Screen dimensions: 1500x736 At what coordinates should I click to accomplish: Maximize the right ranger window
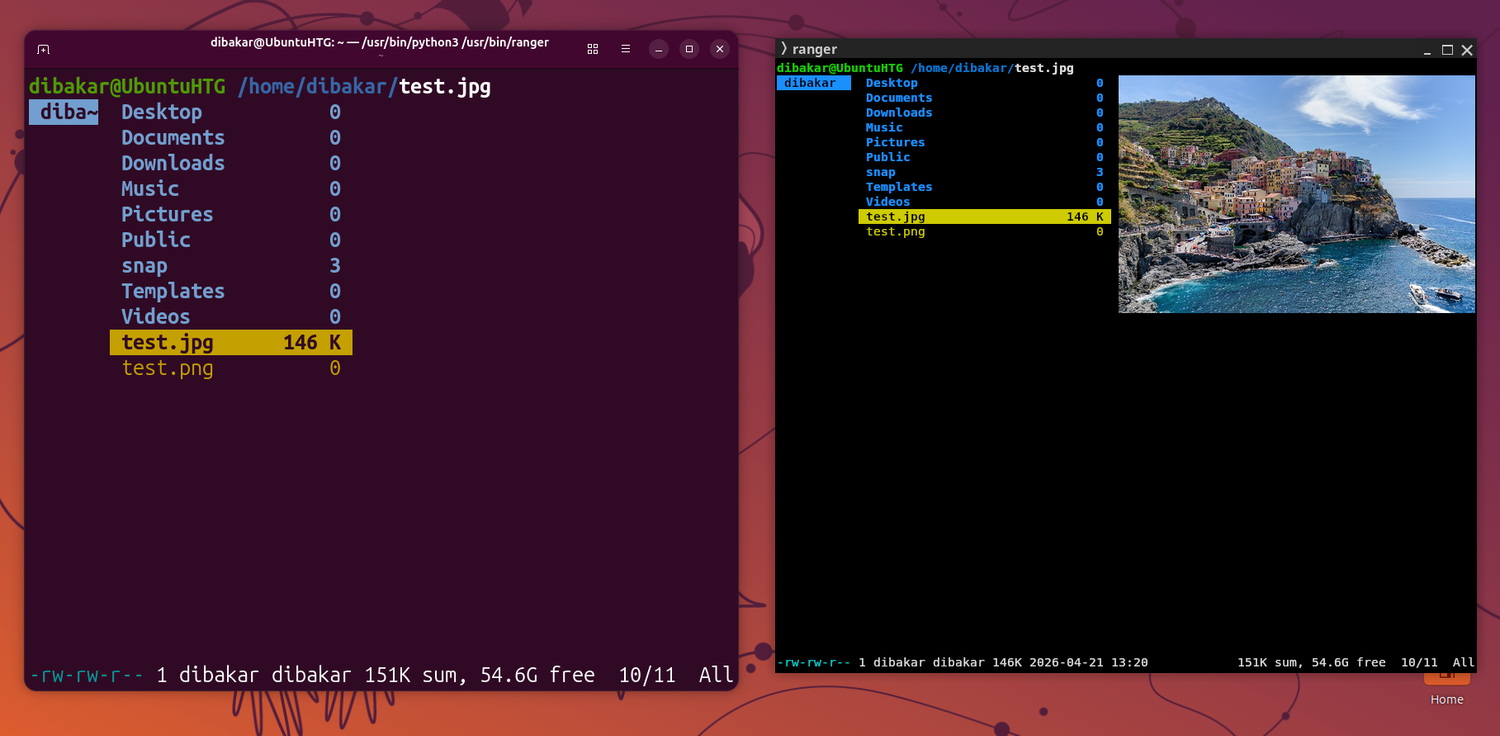point(1447,50)
